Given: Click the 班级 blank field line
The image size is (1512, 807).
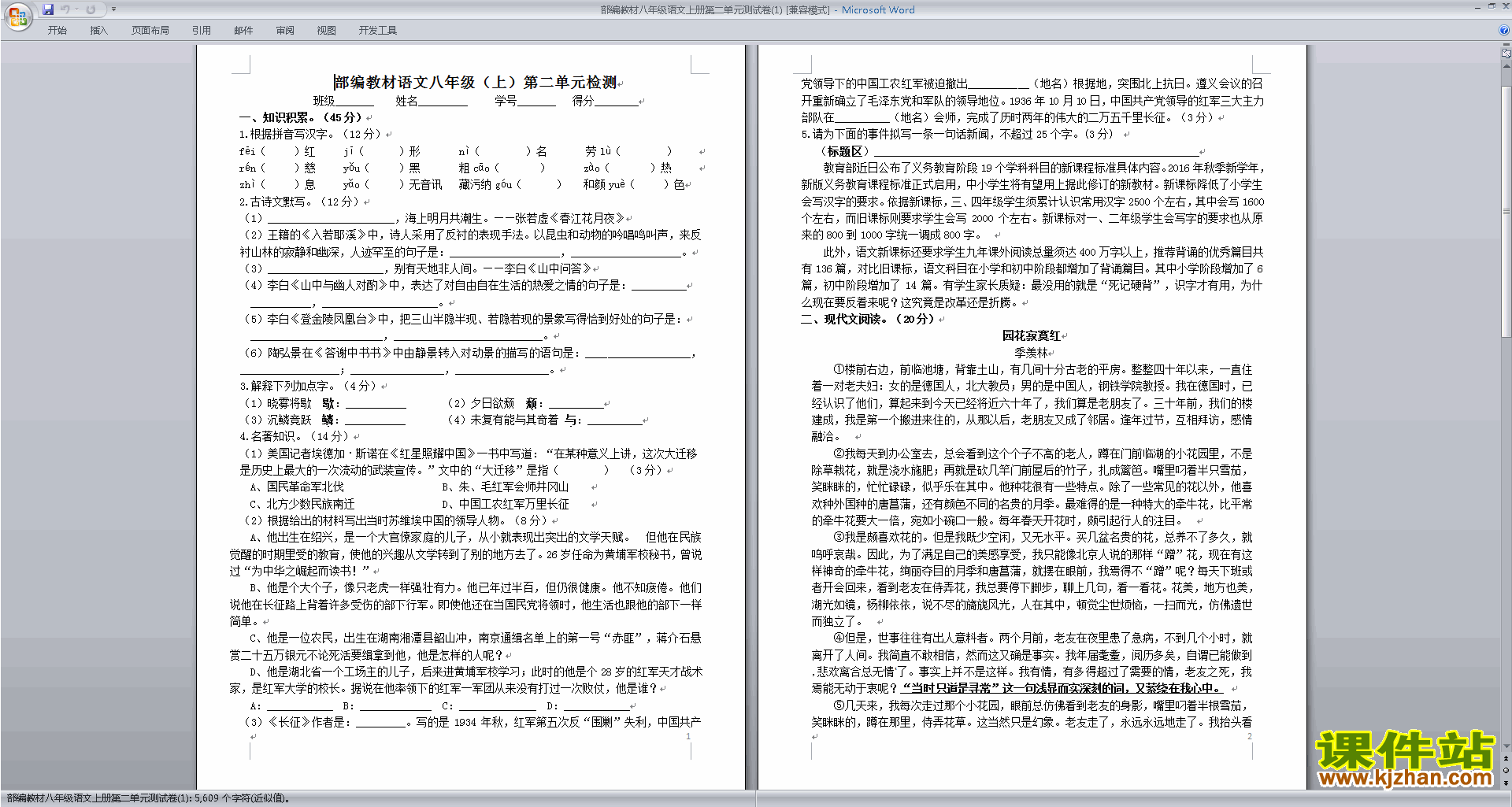Looking at the screenshot, I should (x=354, y=102).
